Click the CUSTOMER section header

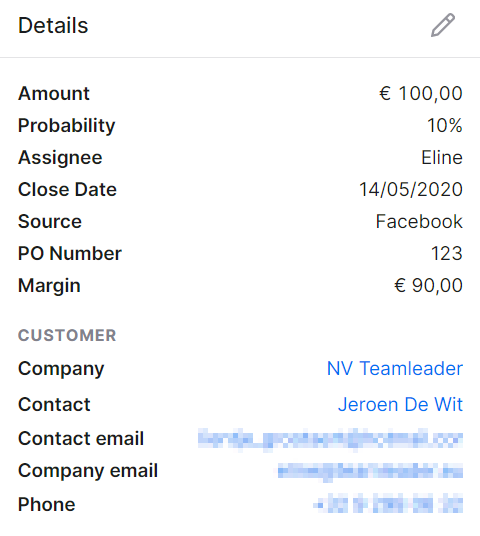(x=67, y=335)
